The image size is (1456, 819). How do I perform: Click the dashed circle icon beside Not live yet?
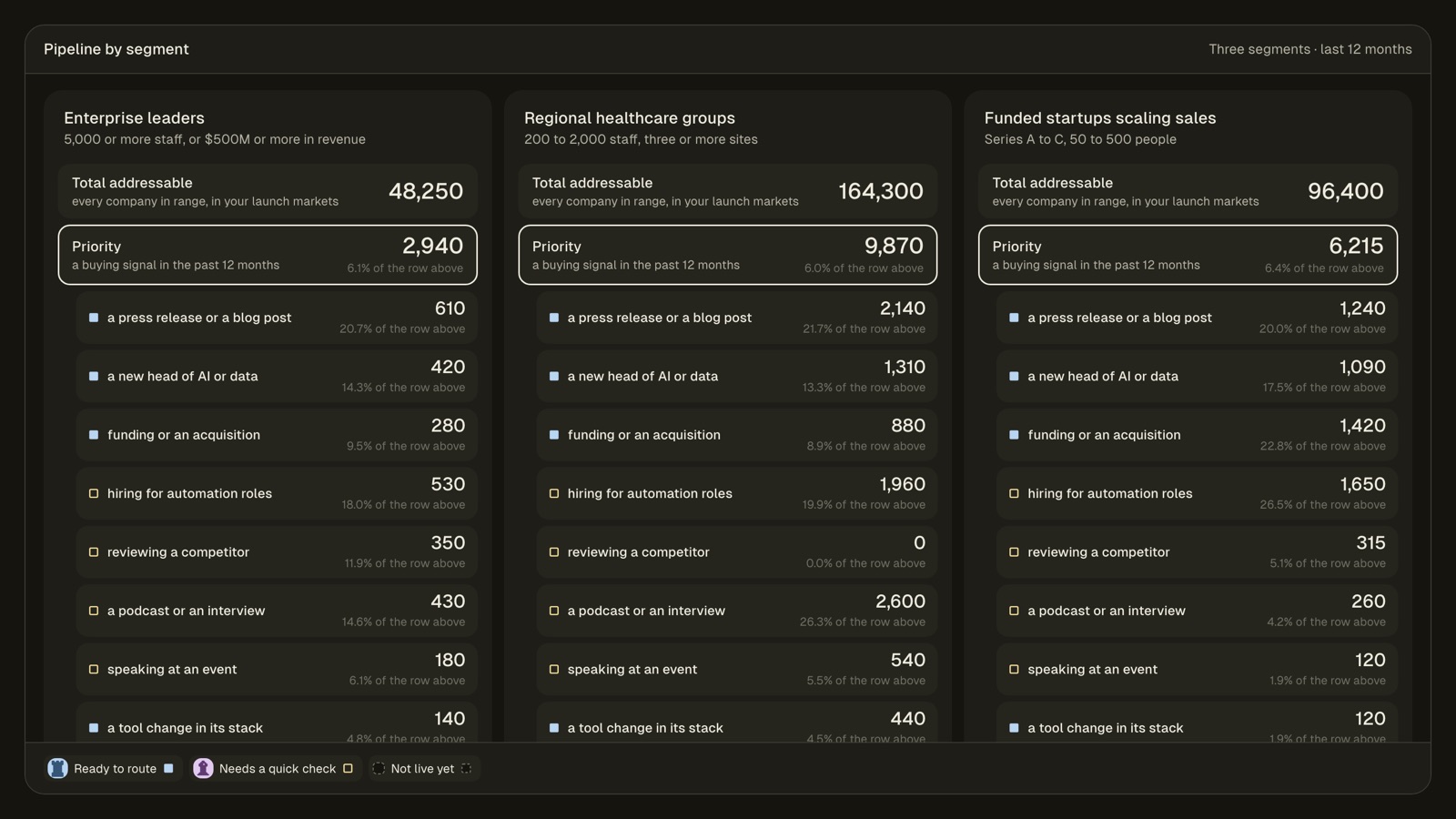(379, 769)
